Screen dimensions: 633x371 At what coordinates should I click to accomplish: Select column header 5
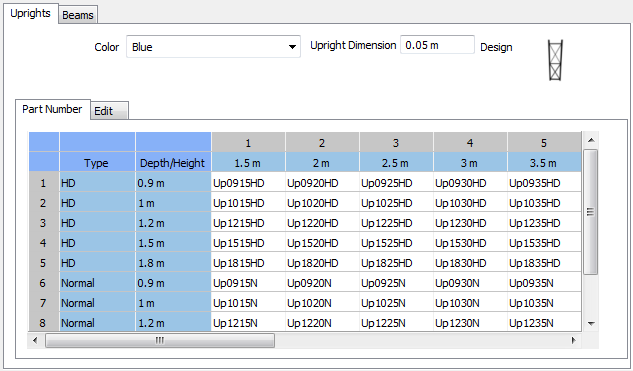click(x=544, y=142)
